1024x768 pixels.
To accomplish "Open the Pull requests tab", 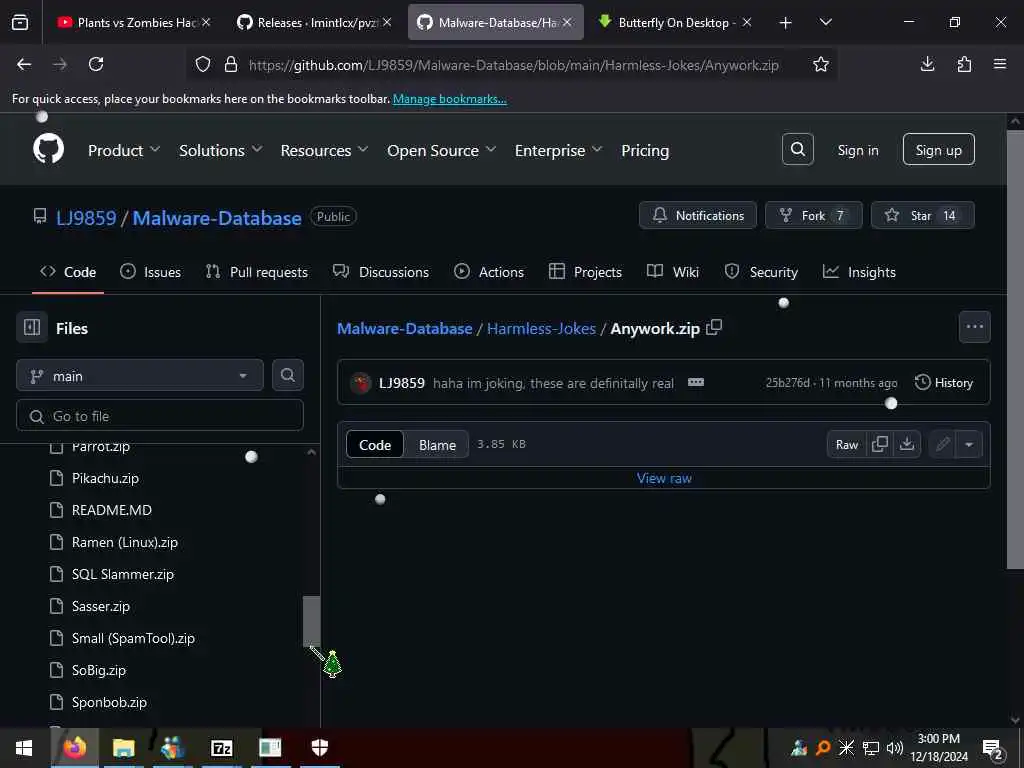I will click(257, 272).
